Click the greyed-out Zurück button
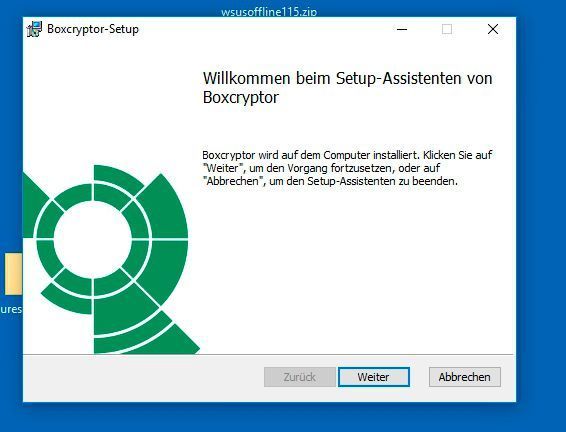Screen dimensions: 566x432 (300, 377)
